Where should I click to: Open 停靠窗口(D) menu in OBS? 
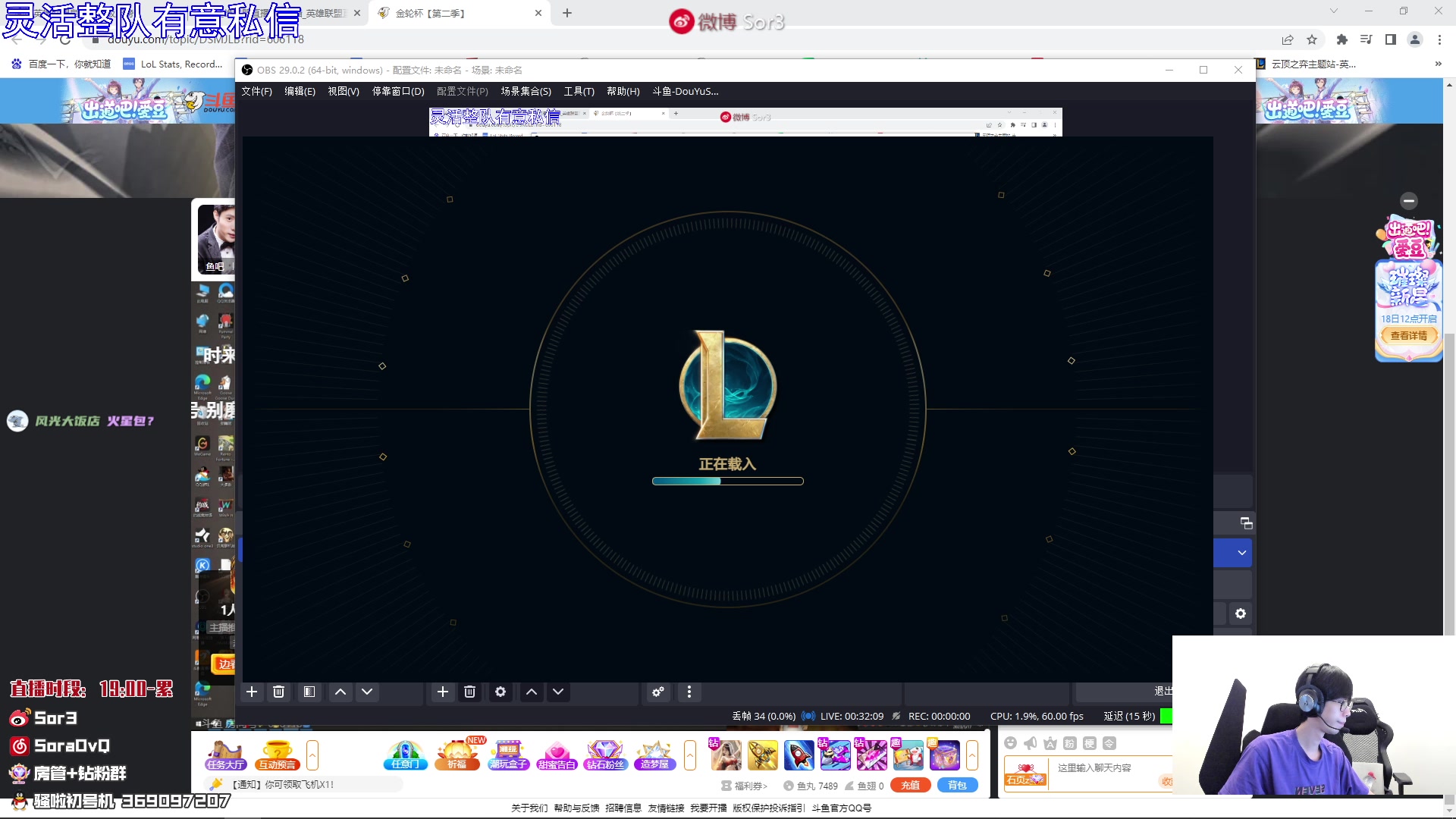click(x=398, y=91)
